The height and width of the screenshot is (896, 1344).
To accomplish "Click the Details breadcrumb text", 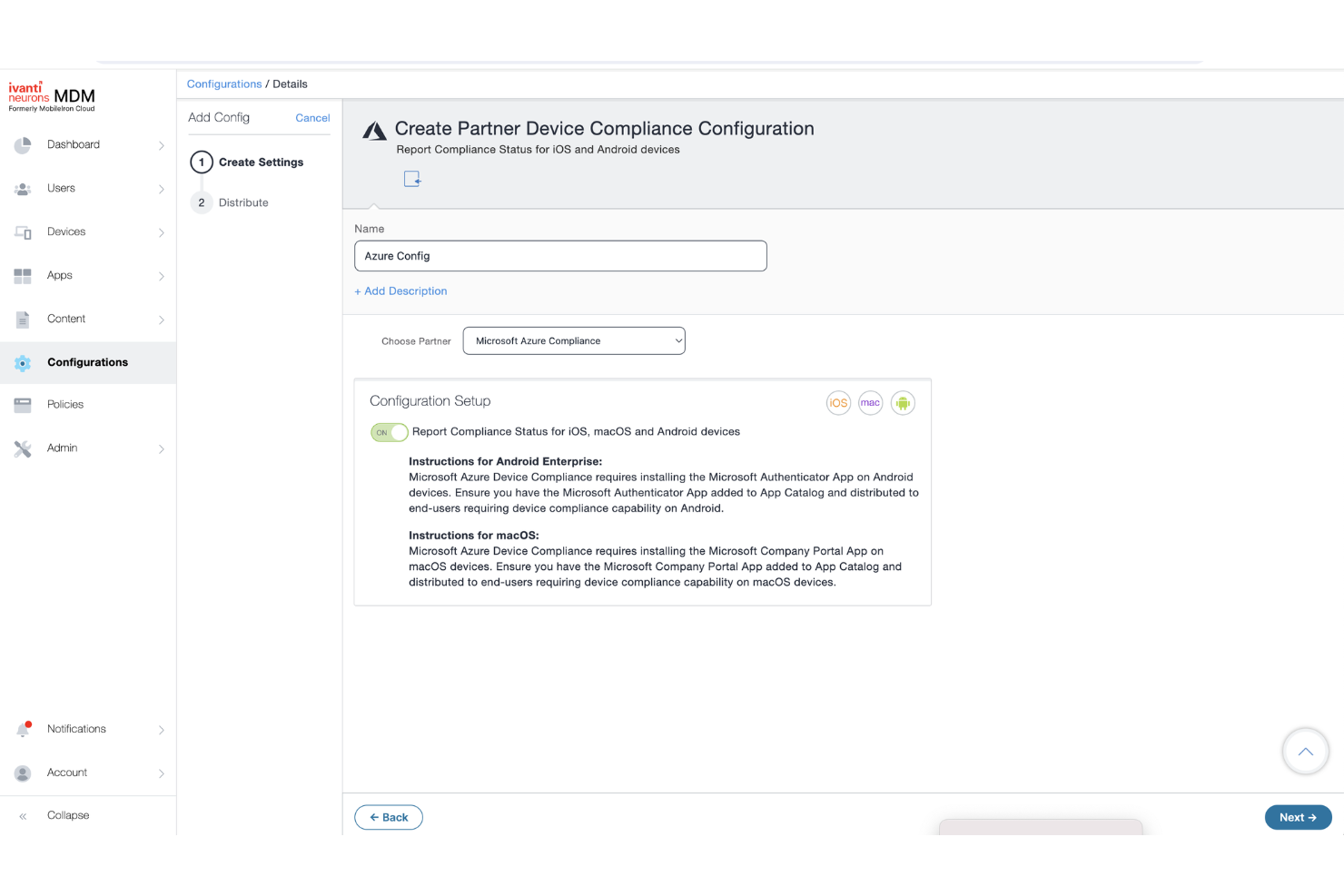I will click(290, 84).
